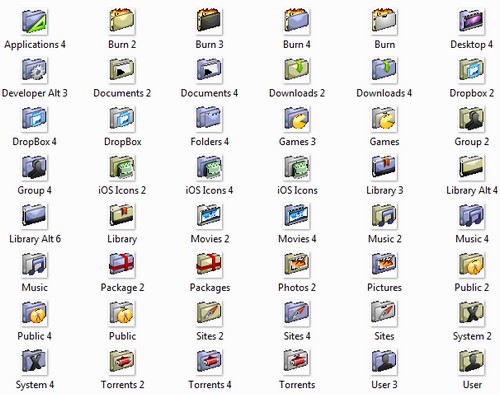This screenshot has width=500, height=394.
Task: Open the User 3 folder icon
Action: [384, 362]
